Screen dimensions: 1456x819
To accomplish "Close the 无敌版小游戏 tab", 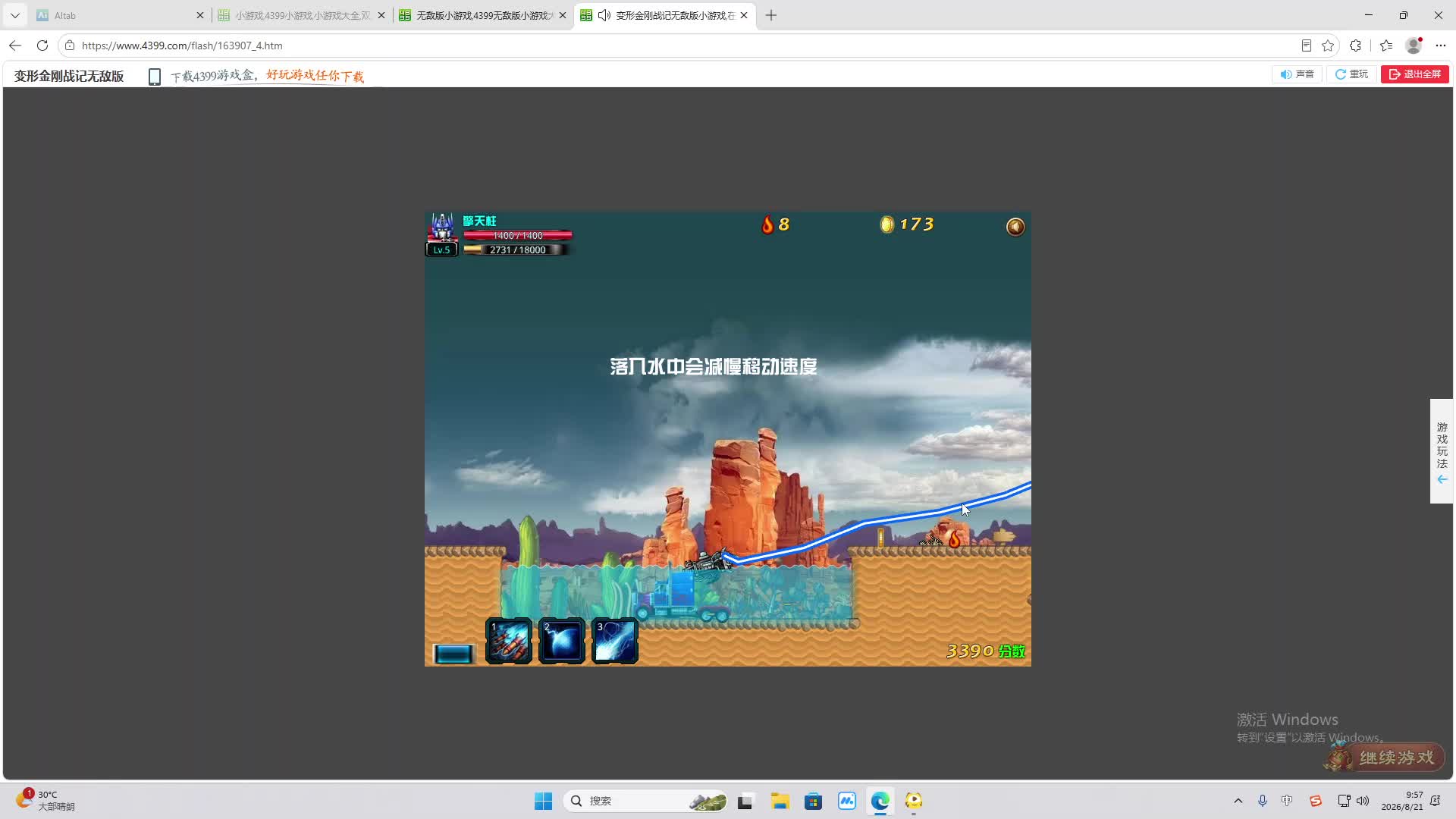I will [563, 15].
